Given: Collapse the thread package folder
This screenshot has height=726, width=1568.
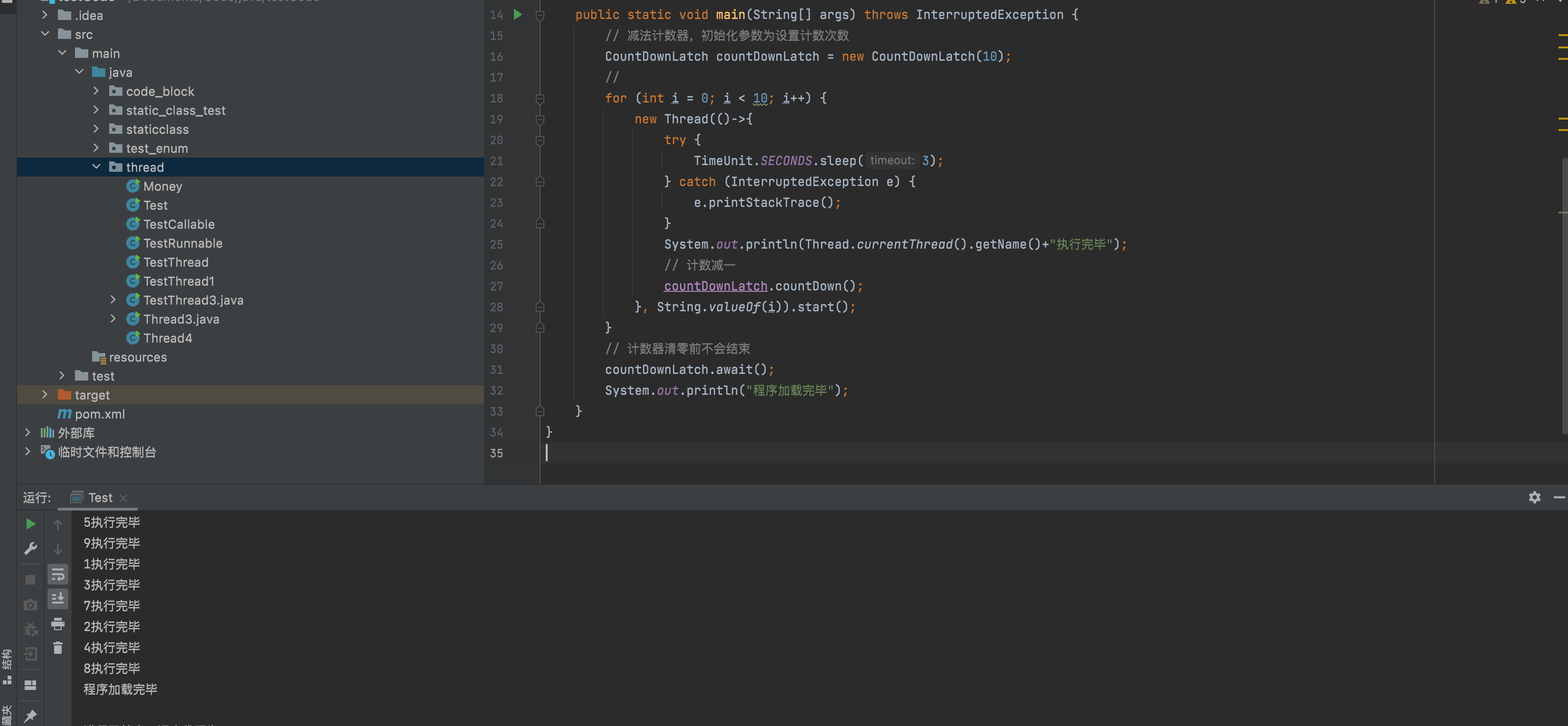Looking at the screenshot, I should (x=96, y=167).
